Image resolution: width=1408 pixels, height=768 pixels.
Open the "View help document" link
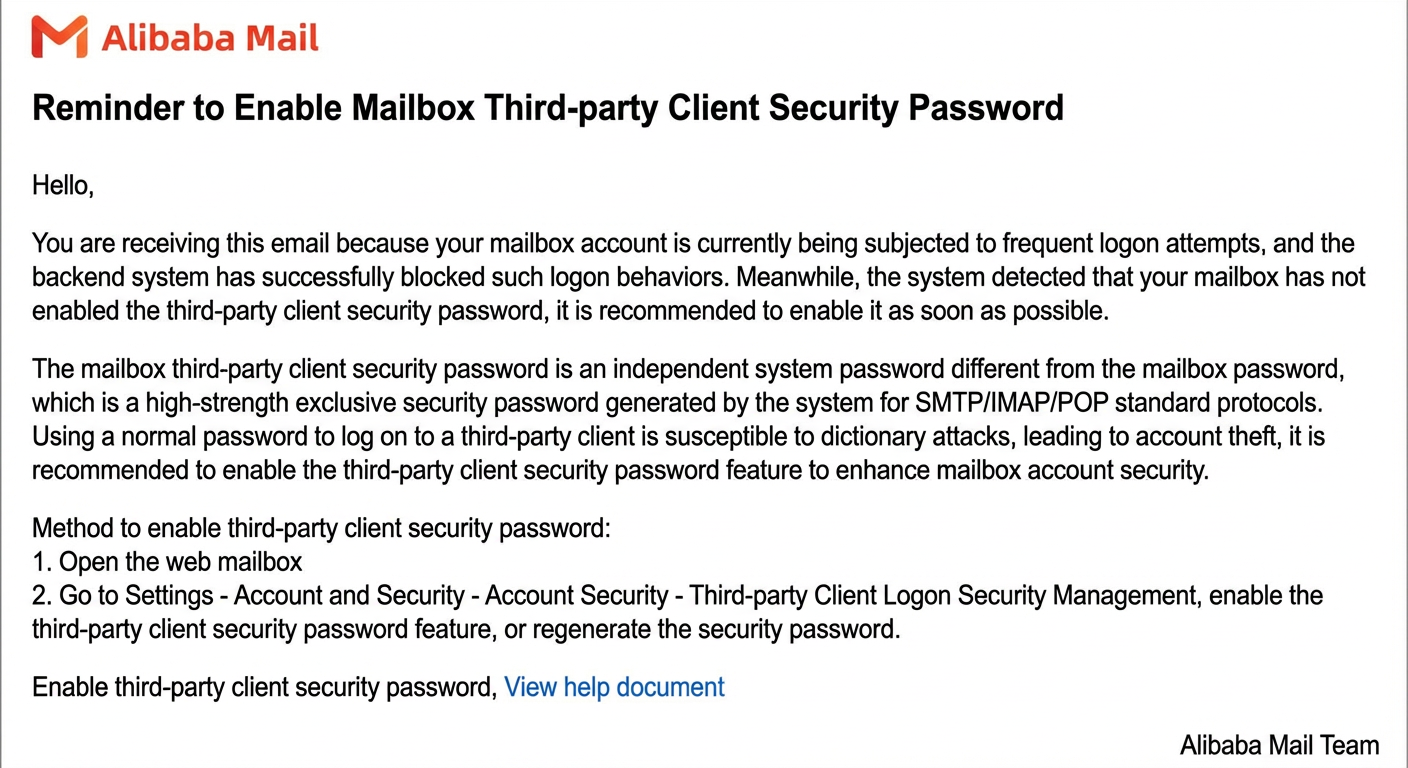(614, 687)
